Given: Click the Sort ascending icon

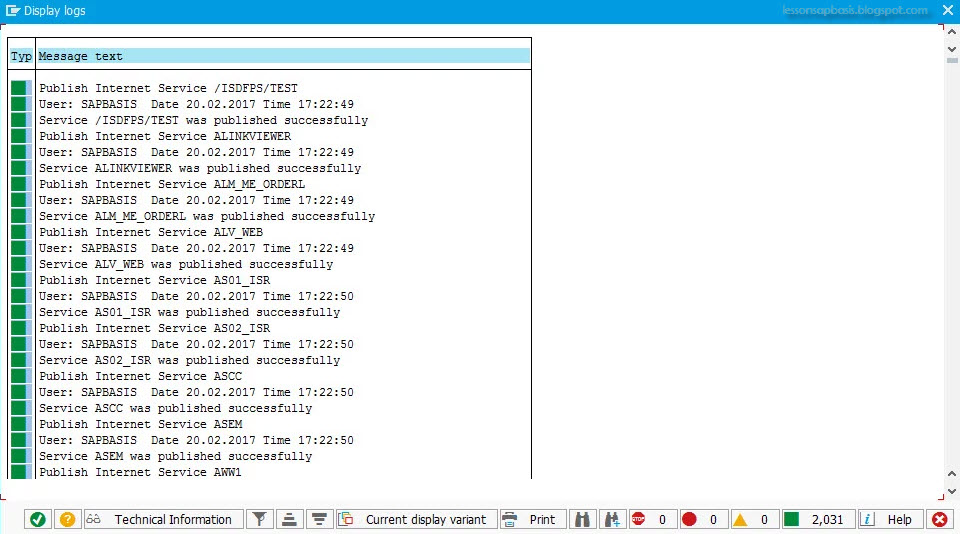Looking at the screenshot, I should tap(290, 519).
